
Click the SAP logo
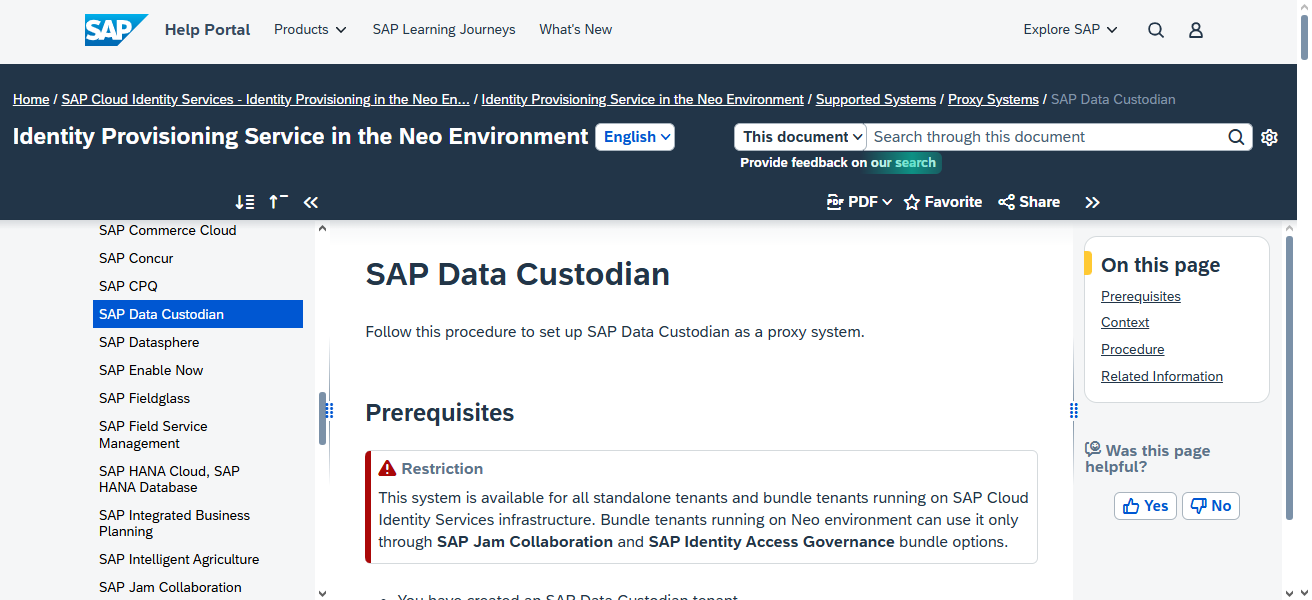click(115, 29)
